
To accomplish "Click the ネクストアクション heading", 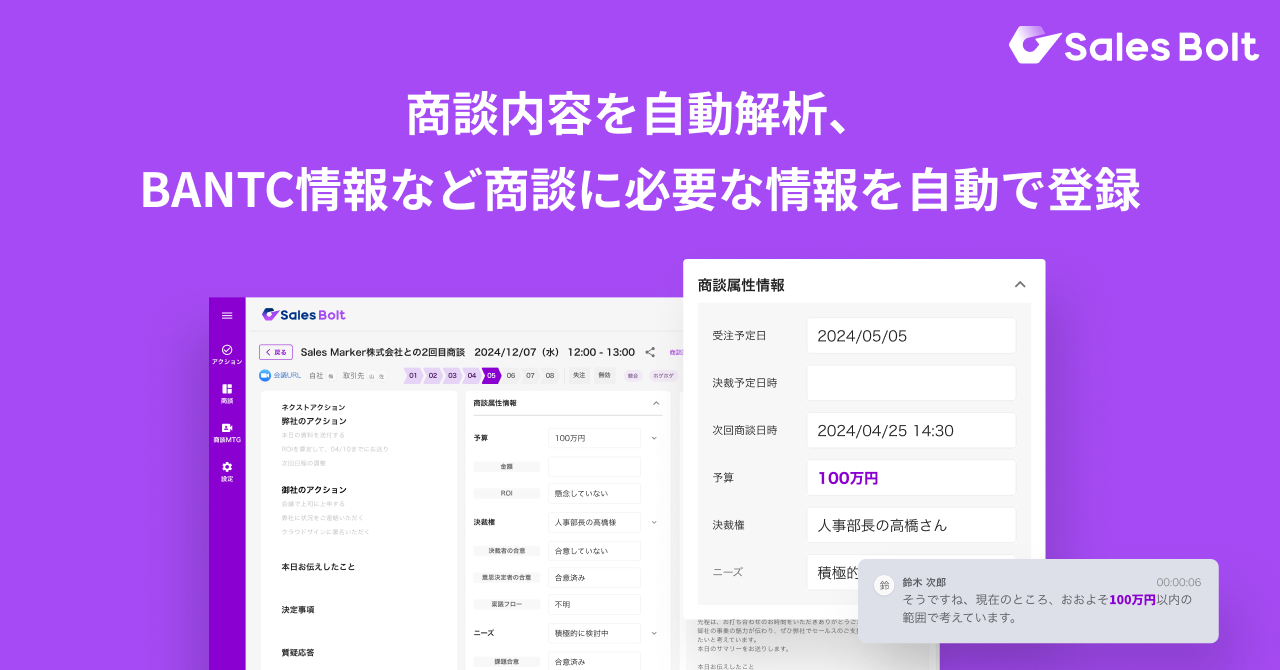I will (x=313, y=407).
